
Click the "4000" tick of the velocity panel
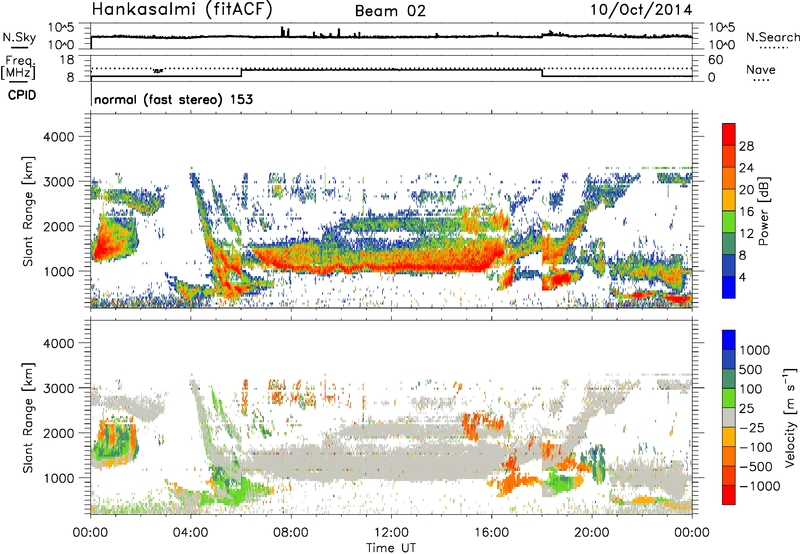(x=58, y=343)
